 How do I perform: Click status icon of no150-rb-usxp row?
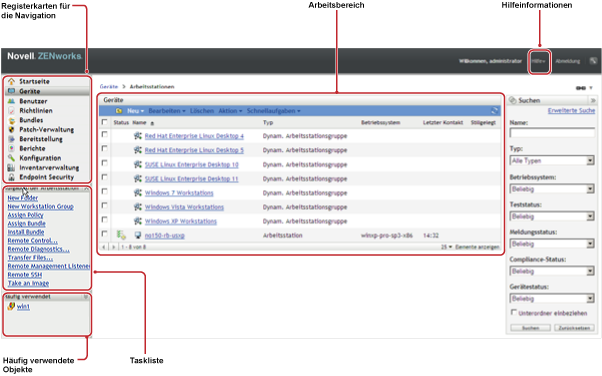pyautogui.click(x=121, y=235)
